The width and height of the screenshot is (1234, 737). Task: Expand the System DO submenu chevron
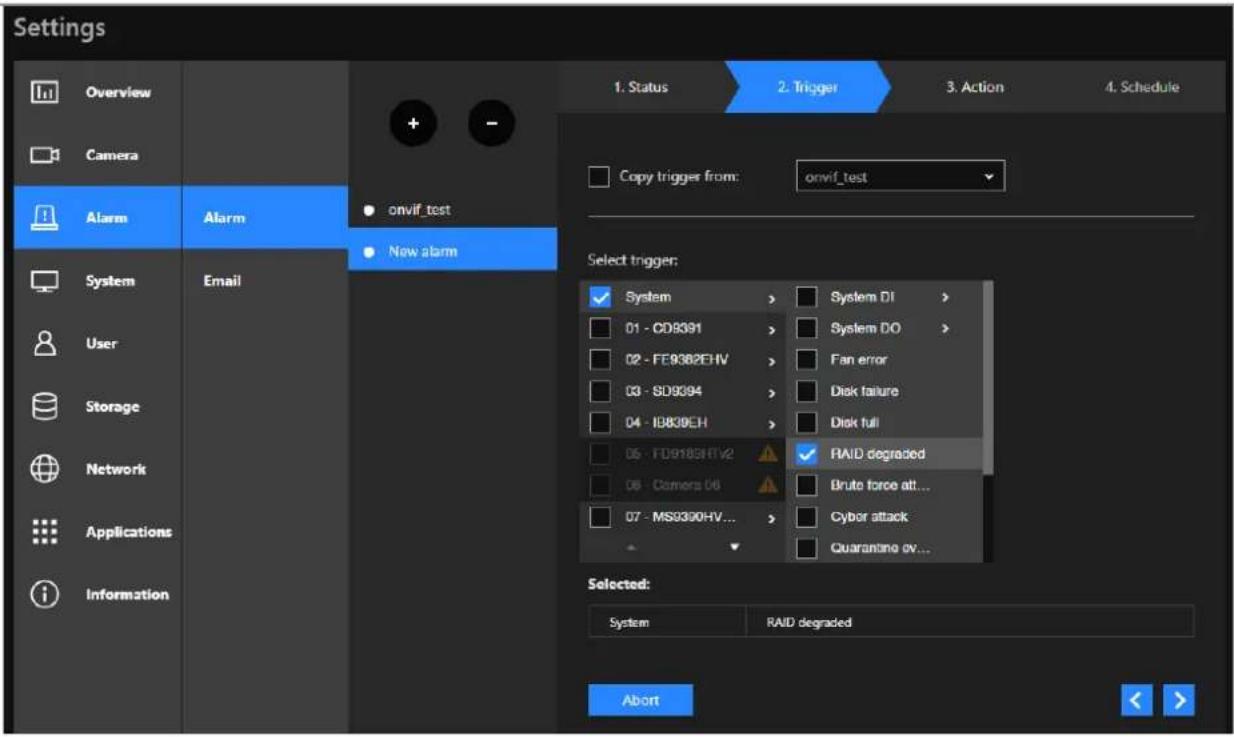tap(945, 328)
